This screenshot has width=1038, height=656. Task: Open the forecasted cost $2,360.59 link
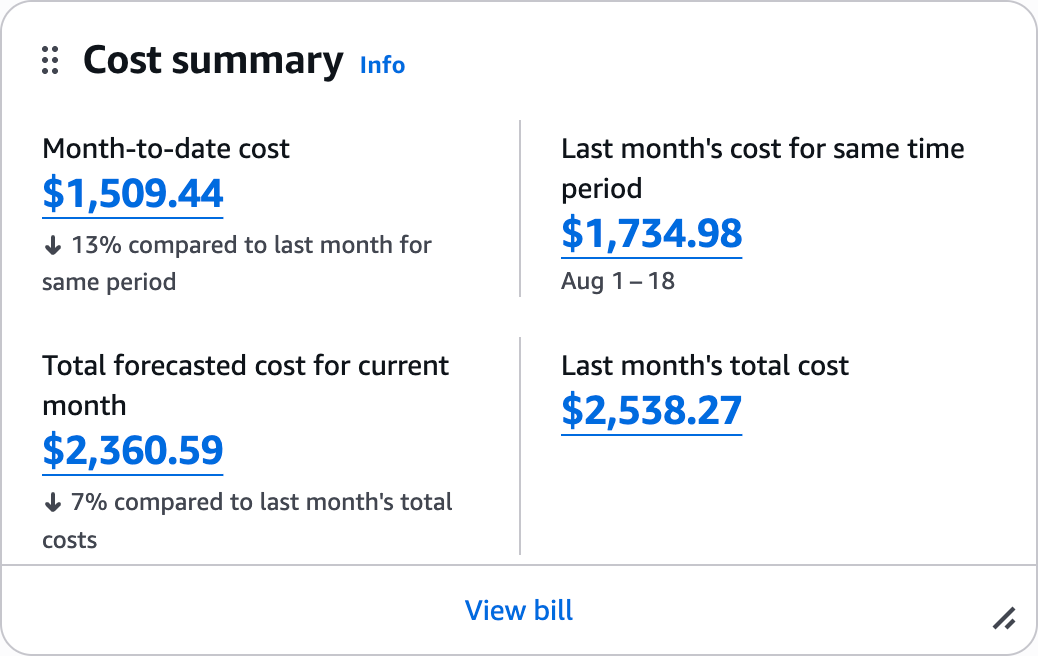tap(132, 450)
